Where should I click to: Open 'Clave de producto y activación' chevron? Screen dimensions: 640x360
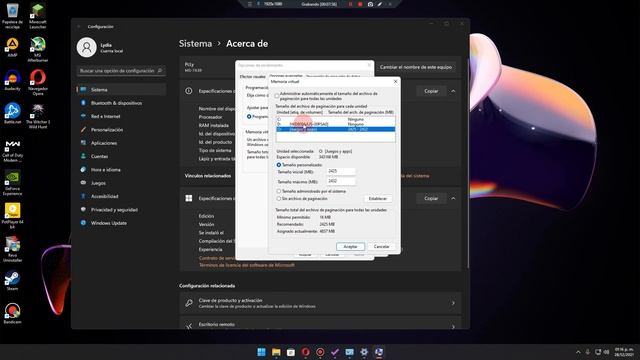pyautogui.click(x=453, y=303)
